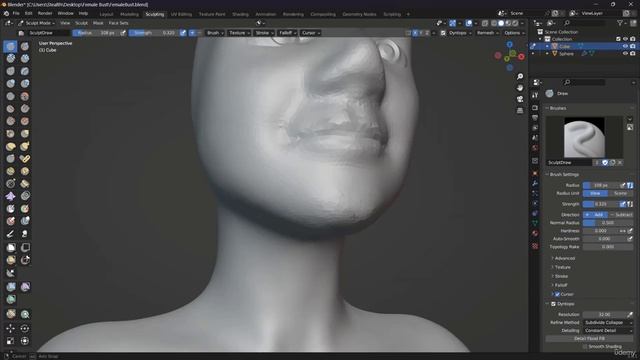
Task: Open the Sculpt Mode dropdown
Action: click(36, 23)
